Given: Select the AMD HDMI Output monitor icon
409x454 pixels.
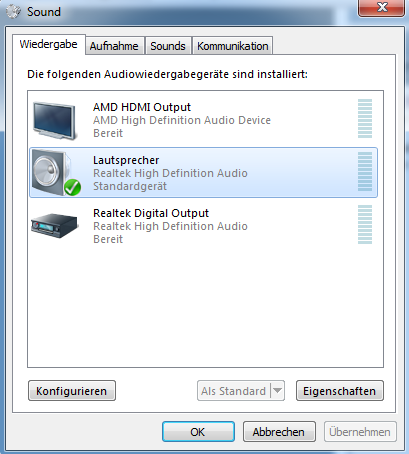Looking at the screenshot, I should [x=55, y=121].
